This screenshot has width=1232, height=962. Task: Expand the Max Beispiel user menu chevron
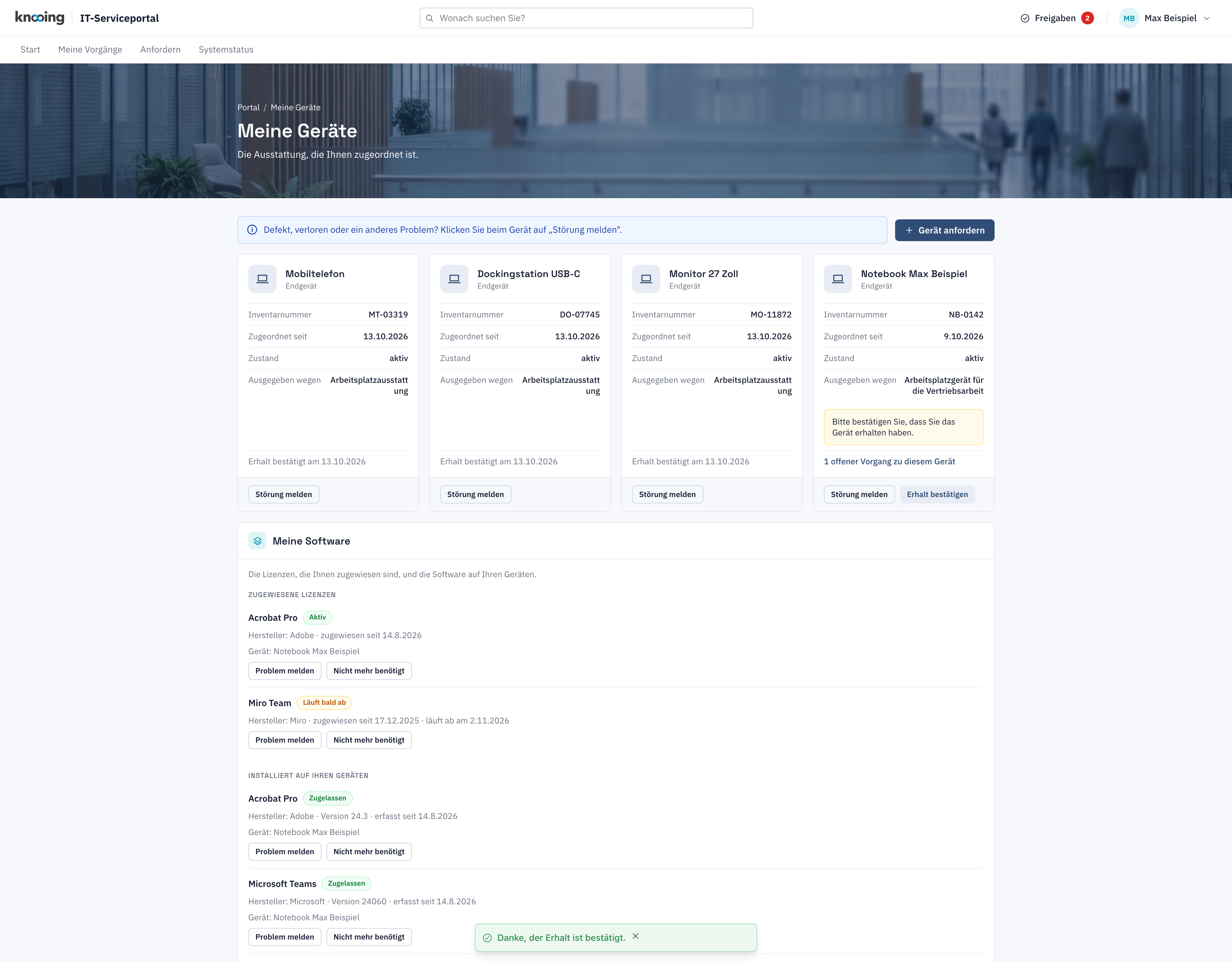pos(1207,18)
